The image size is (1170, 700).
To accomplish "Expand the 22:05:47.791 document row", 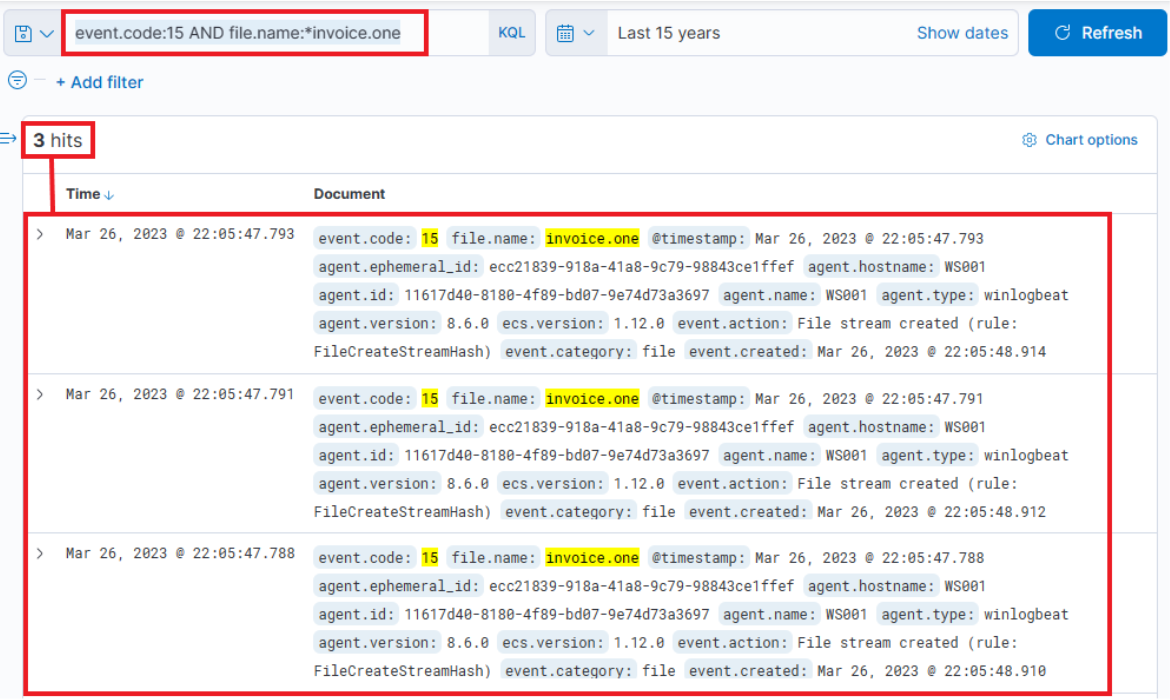I will click(x=40, y=394).
